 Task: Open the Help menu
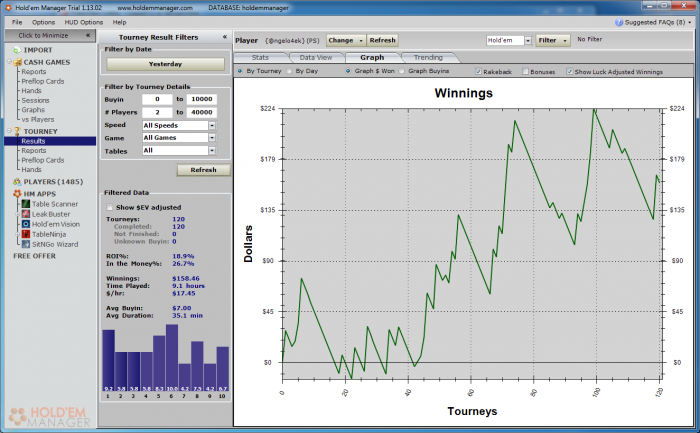tap(119, 22)
